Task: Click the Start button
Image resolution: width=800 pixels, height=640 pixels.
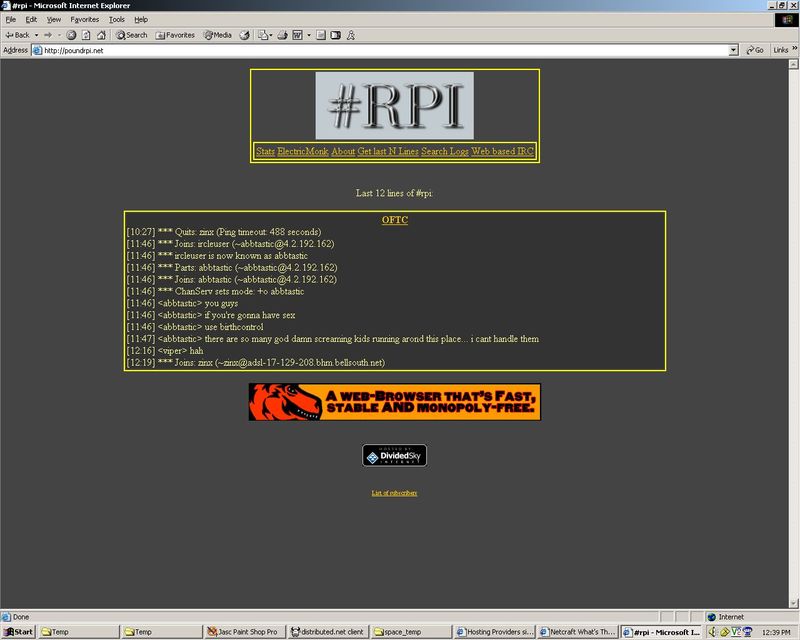Action: coord(18,632)
